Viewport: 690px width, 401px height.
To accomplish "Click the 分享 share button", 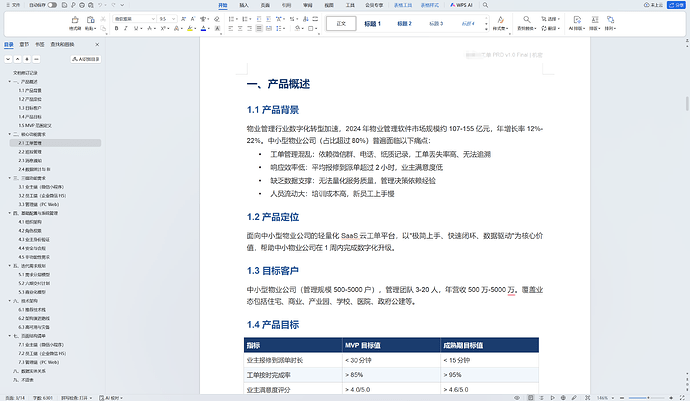I will 676,5.
